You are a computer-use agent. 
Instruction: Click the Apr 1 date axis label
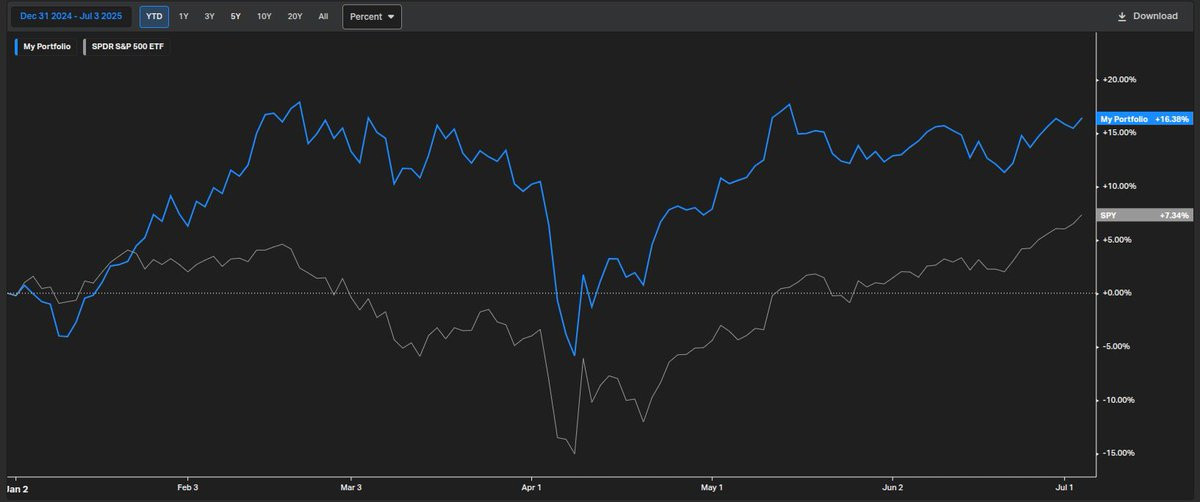[531, 488]
